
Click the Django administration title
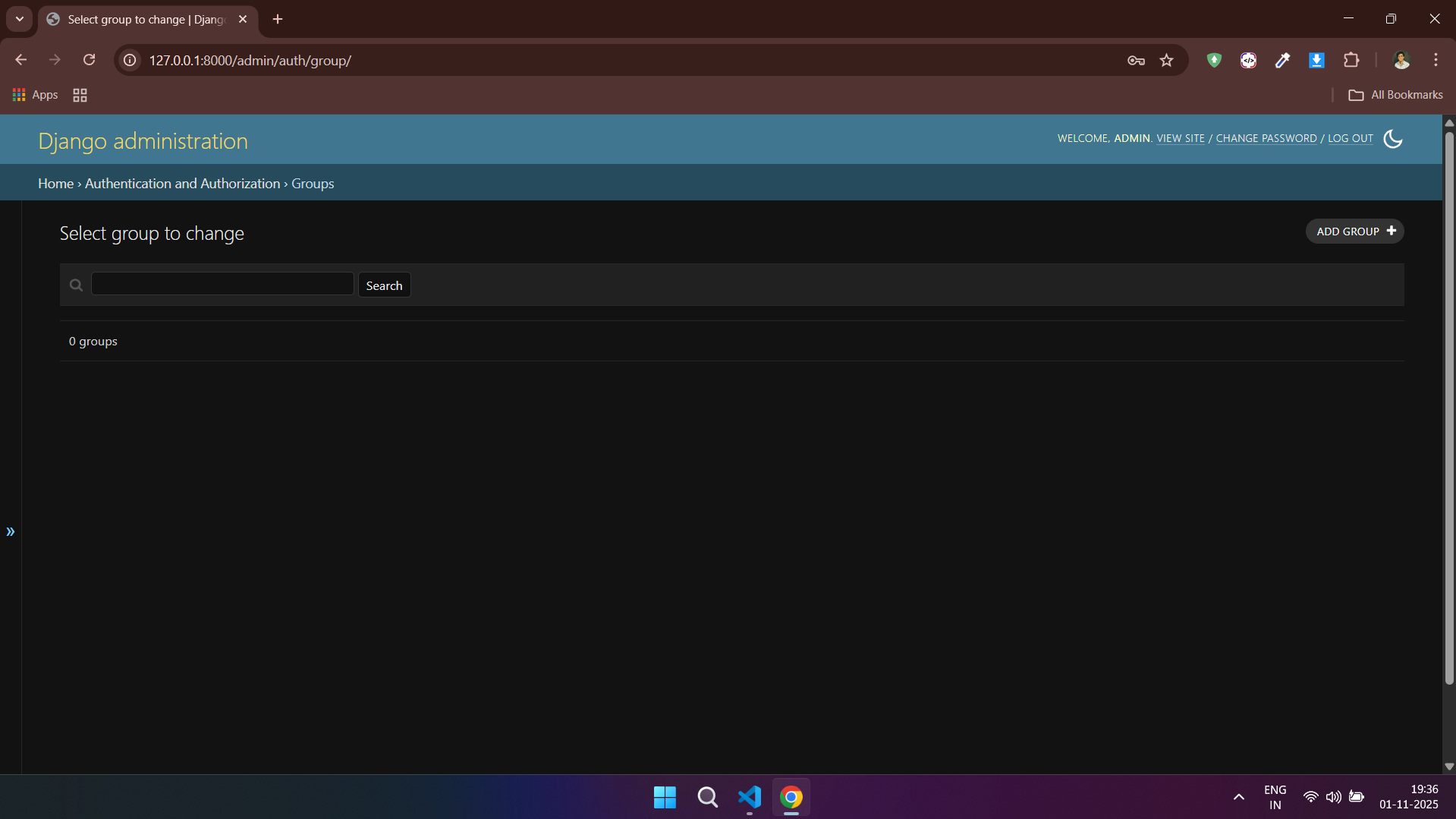143,141
